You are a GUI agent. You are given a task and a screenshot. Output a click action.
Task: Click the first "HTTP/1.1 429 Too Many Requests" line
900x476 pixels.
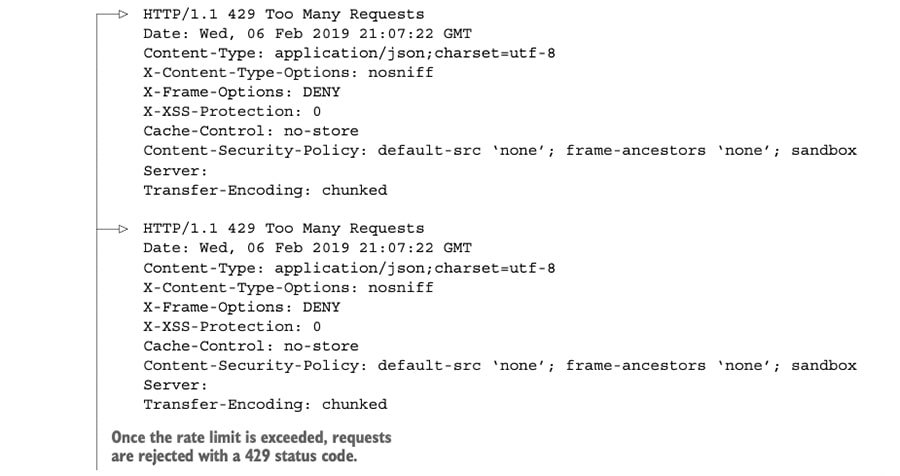[283, 15]
